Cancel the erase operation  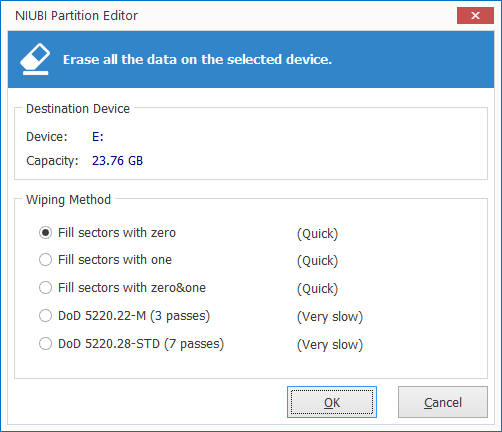point(443,402)
